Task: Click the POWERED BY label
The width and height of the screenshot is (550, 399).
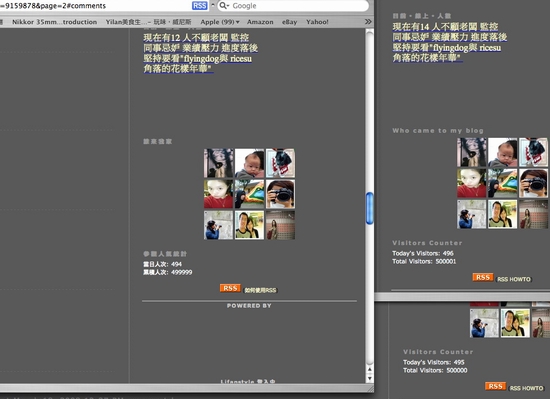Action: [x=249, y=306]
